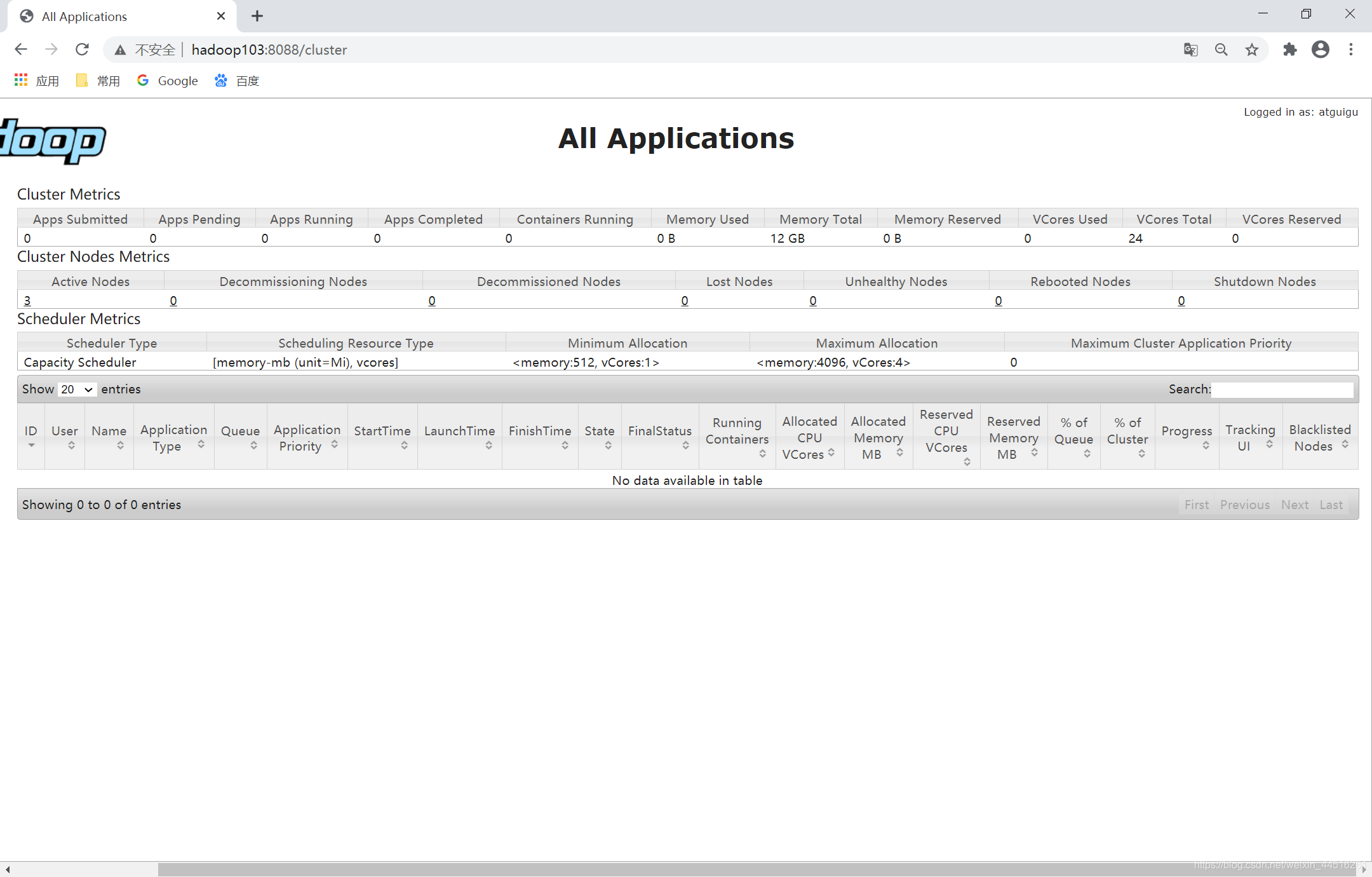This screenshot has width=1372, height=877.
Task: Click the address bar URL
Action: [269, 50]
